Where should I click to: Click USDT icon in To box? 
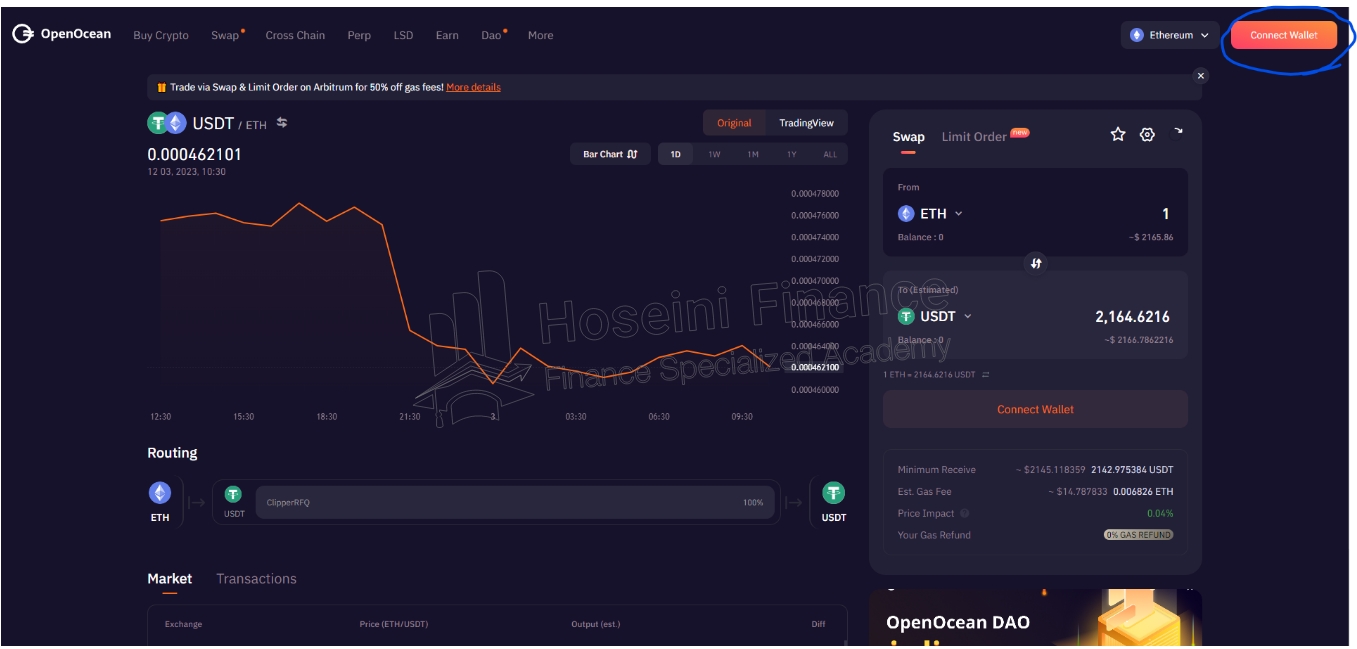tap(906, 316)
